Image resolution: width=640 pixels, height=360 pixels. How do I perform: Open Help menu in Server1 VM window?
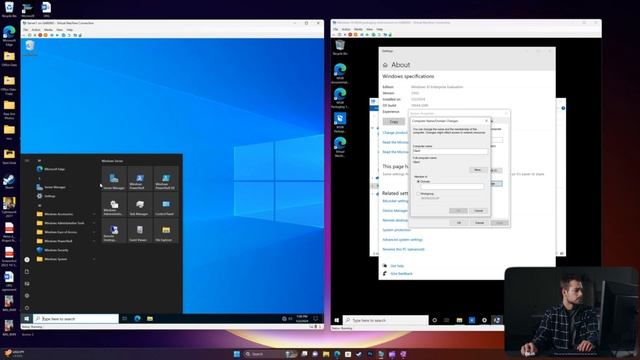click(70, 30)
